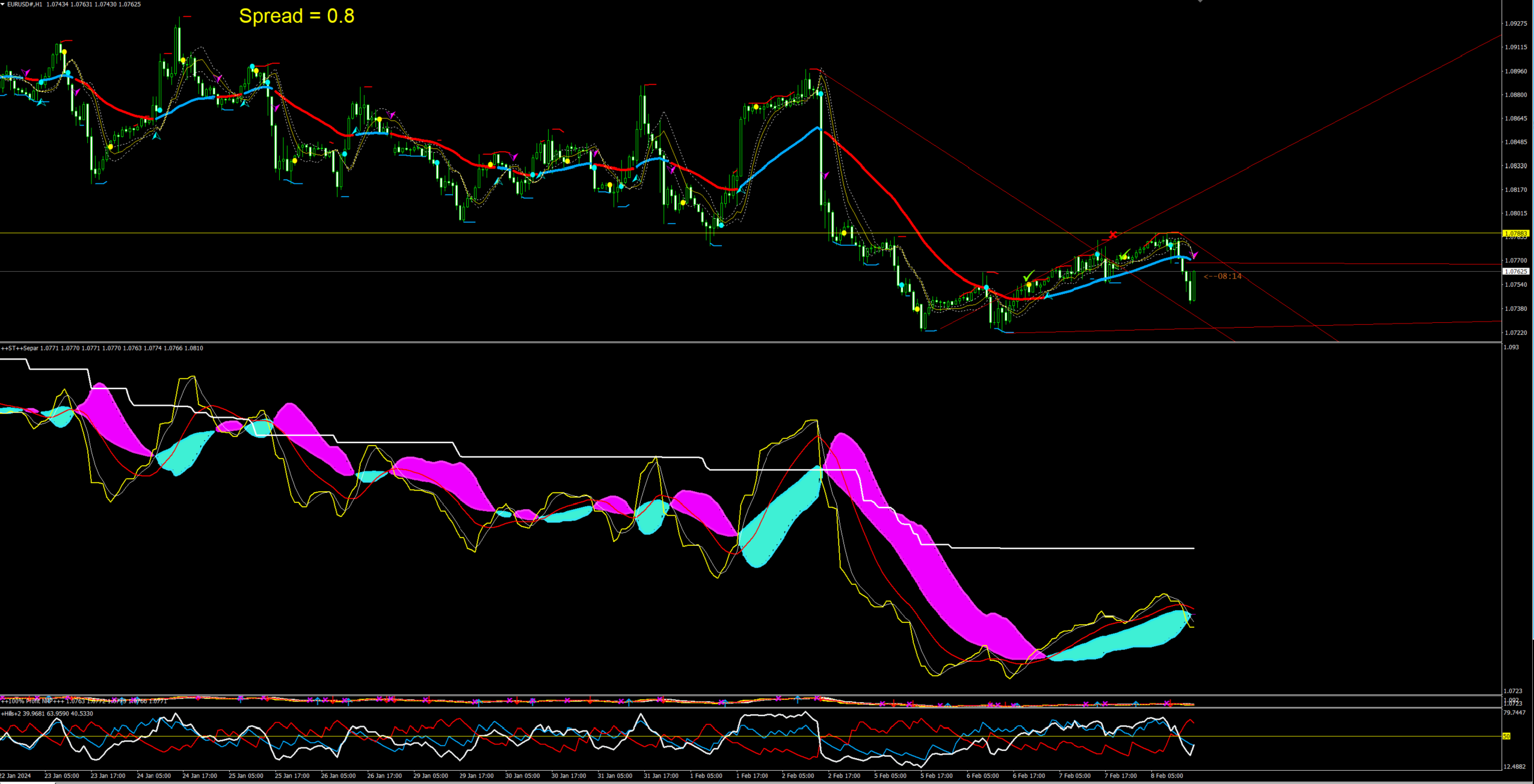Viewport: 1534px width, 784px height.
Task: Click the 1.07220 price scale label
Action: [x=1515, y=332]
